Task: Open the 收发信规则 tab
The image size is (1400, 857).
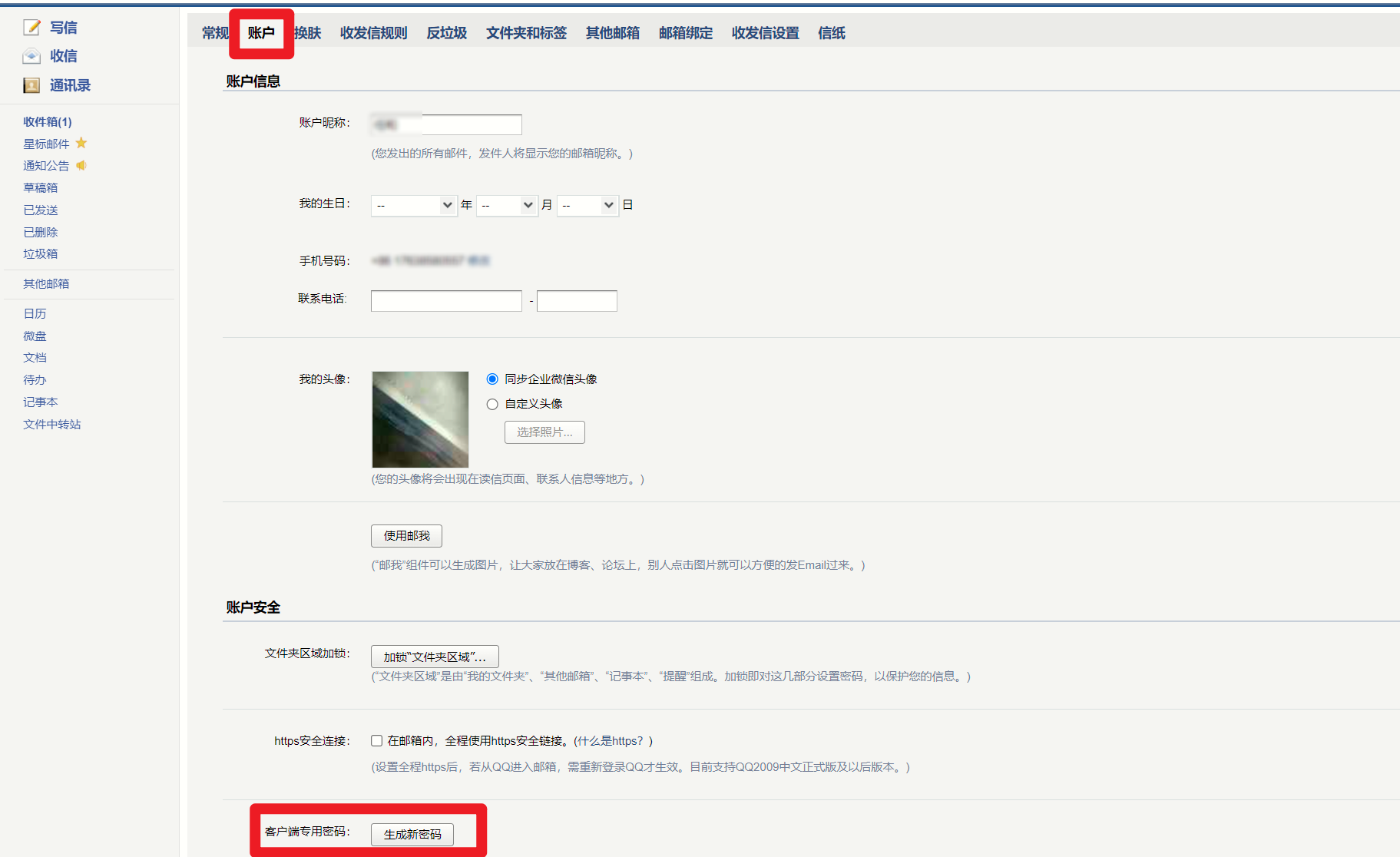Action: click(x=373, y=33)
